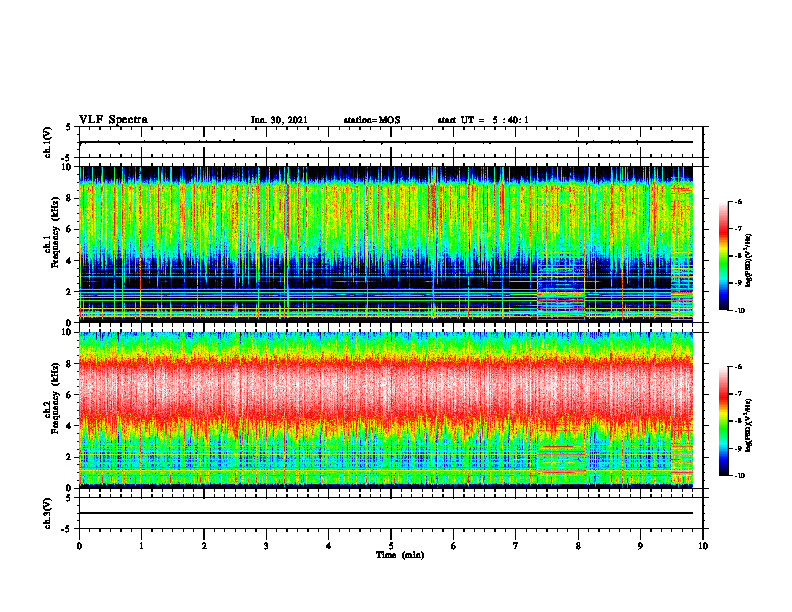Click time axis tick label "6"

click(454, 545)
